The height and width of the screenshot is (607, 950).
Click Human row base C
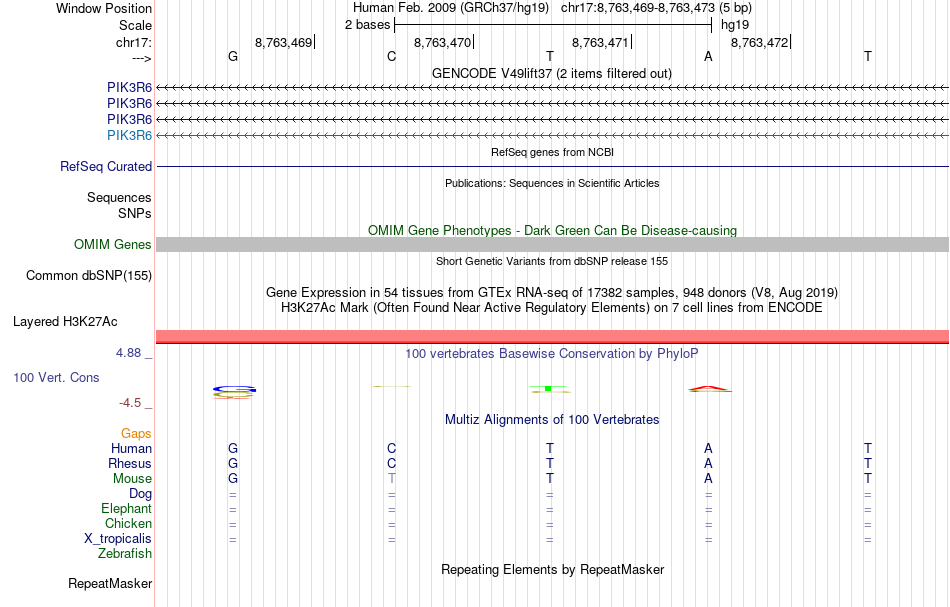click(391, 448)
